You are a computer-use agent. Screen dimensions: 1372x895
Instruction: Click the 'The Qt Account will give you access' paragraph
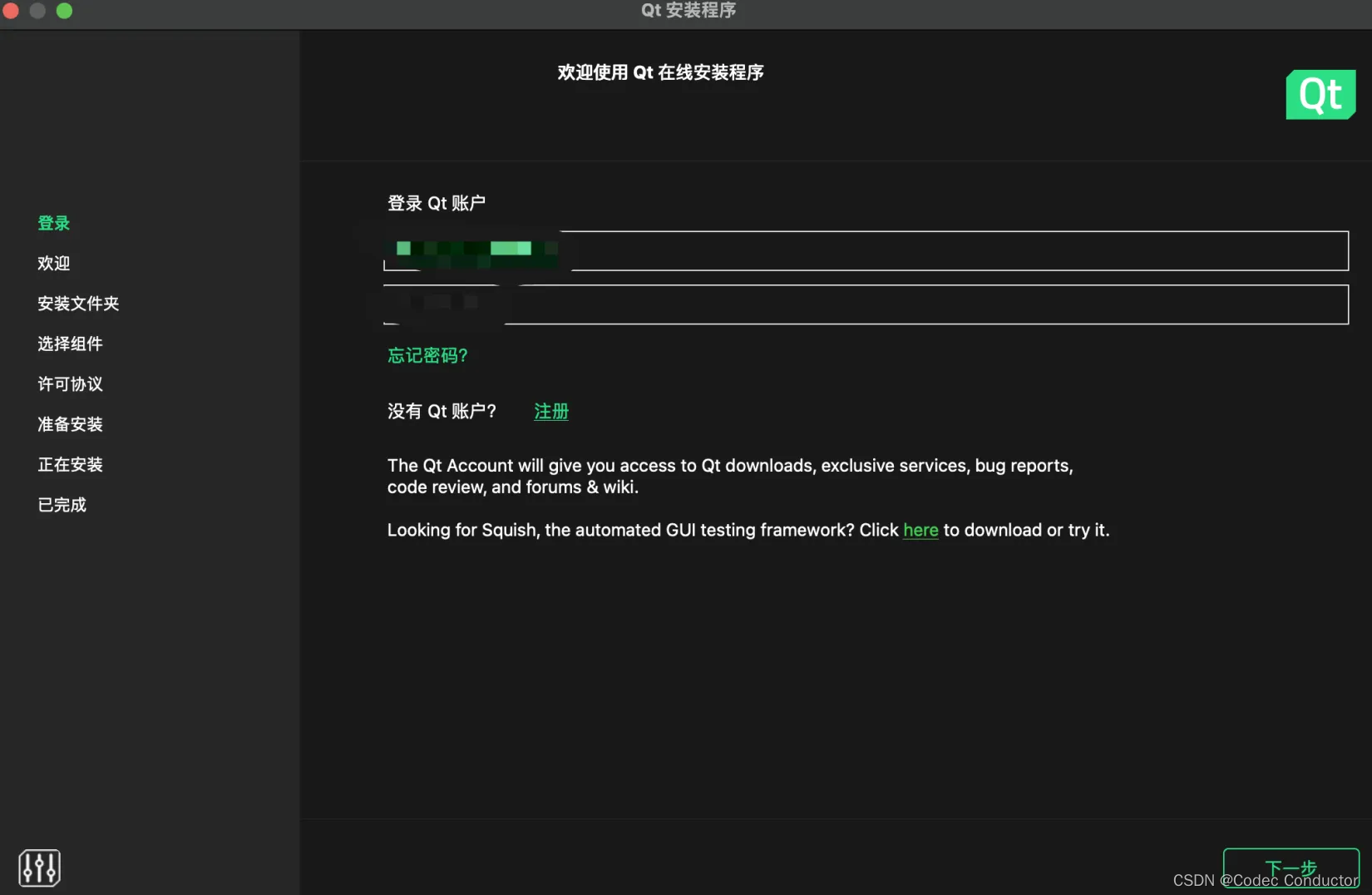[x=730, y=476]
